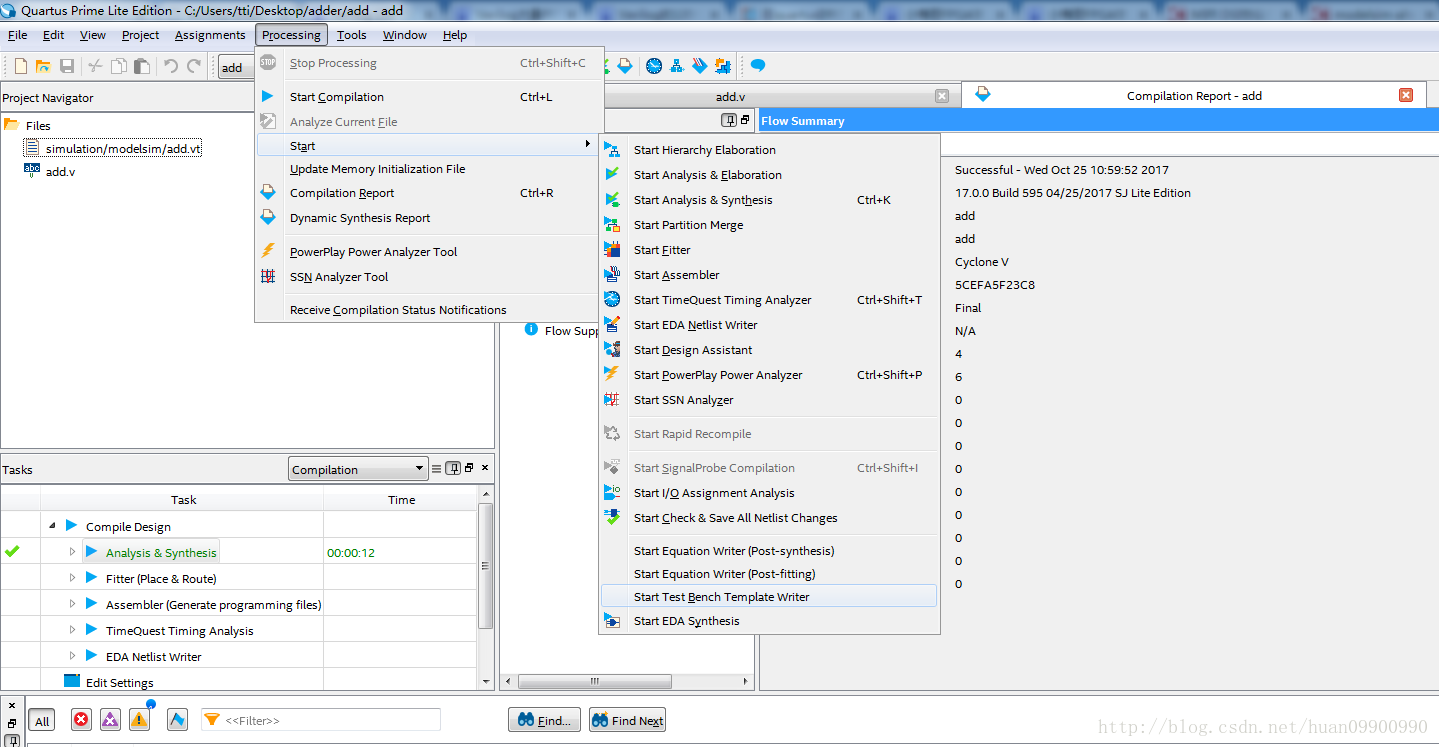Close the Compilation Report tab
Viewport: 1439px width, 747px height.
(1405, 95)
